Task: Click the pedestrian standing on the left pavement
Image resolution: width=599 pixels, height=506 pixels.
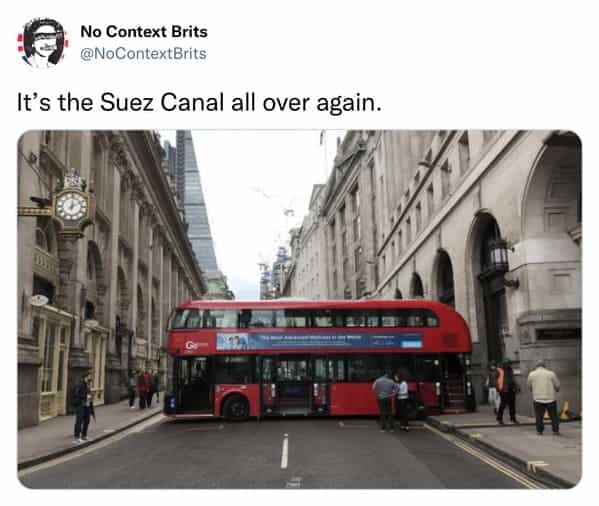Action: (83, 407)
